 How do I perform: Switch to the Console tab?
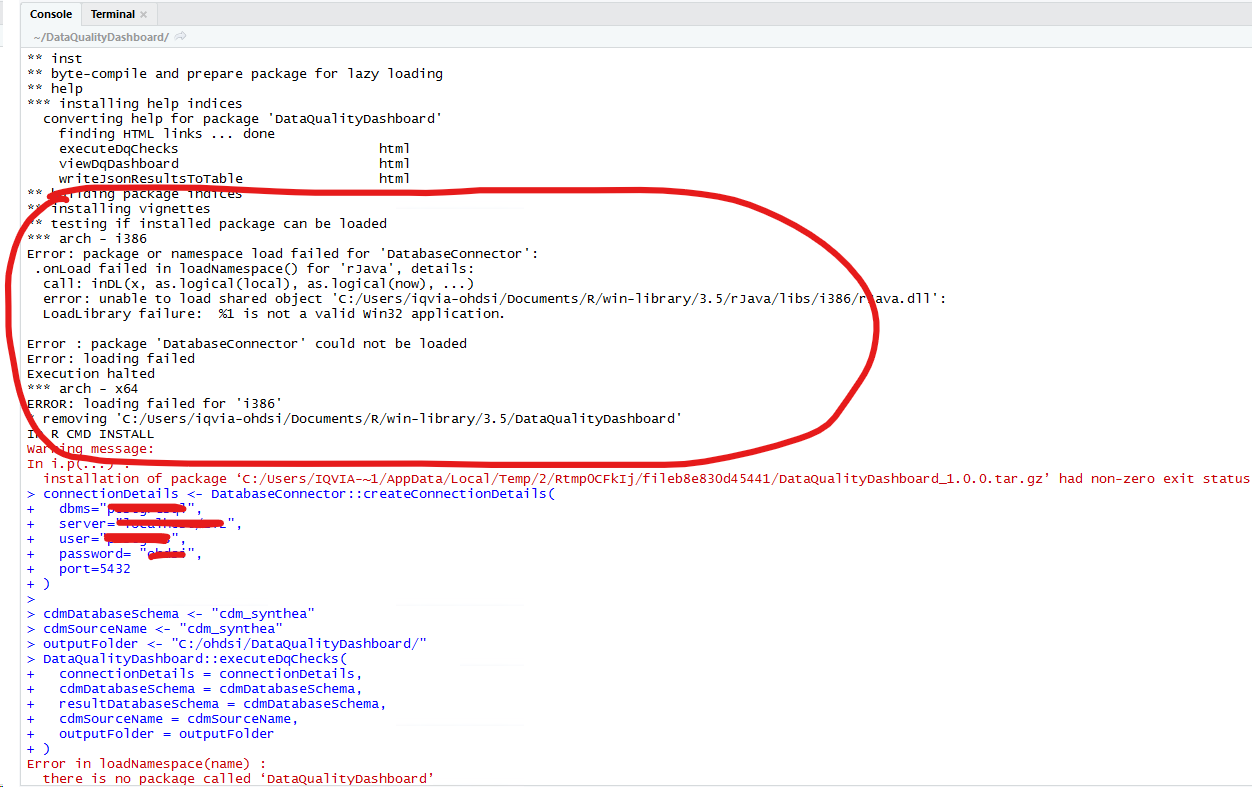[x=50, y=14]
